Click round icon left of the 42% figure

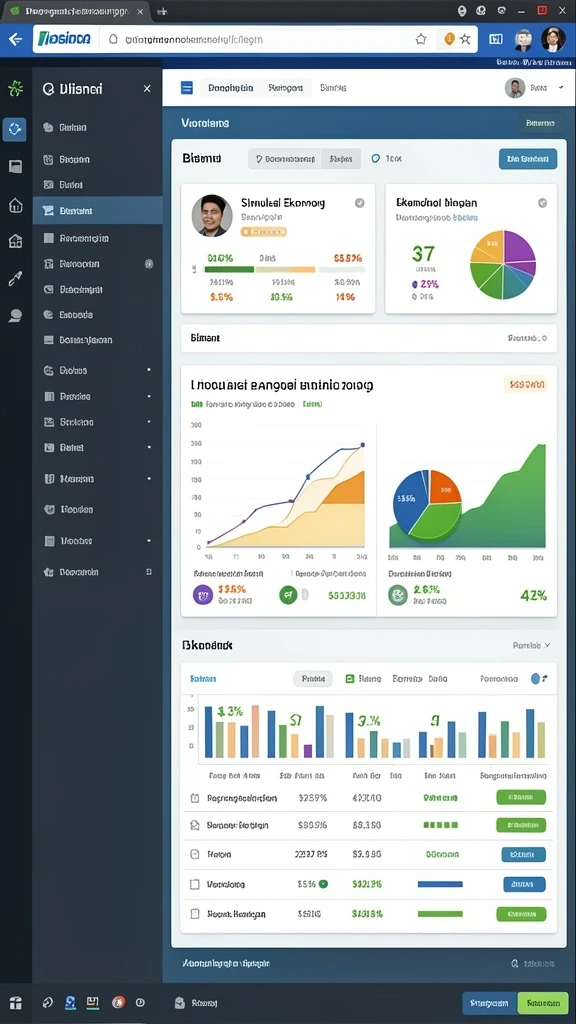[398, 595]
